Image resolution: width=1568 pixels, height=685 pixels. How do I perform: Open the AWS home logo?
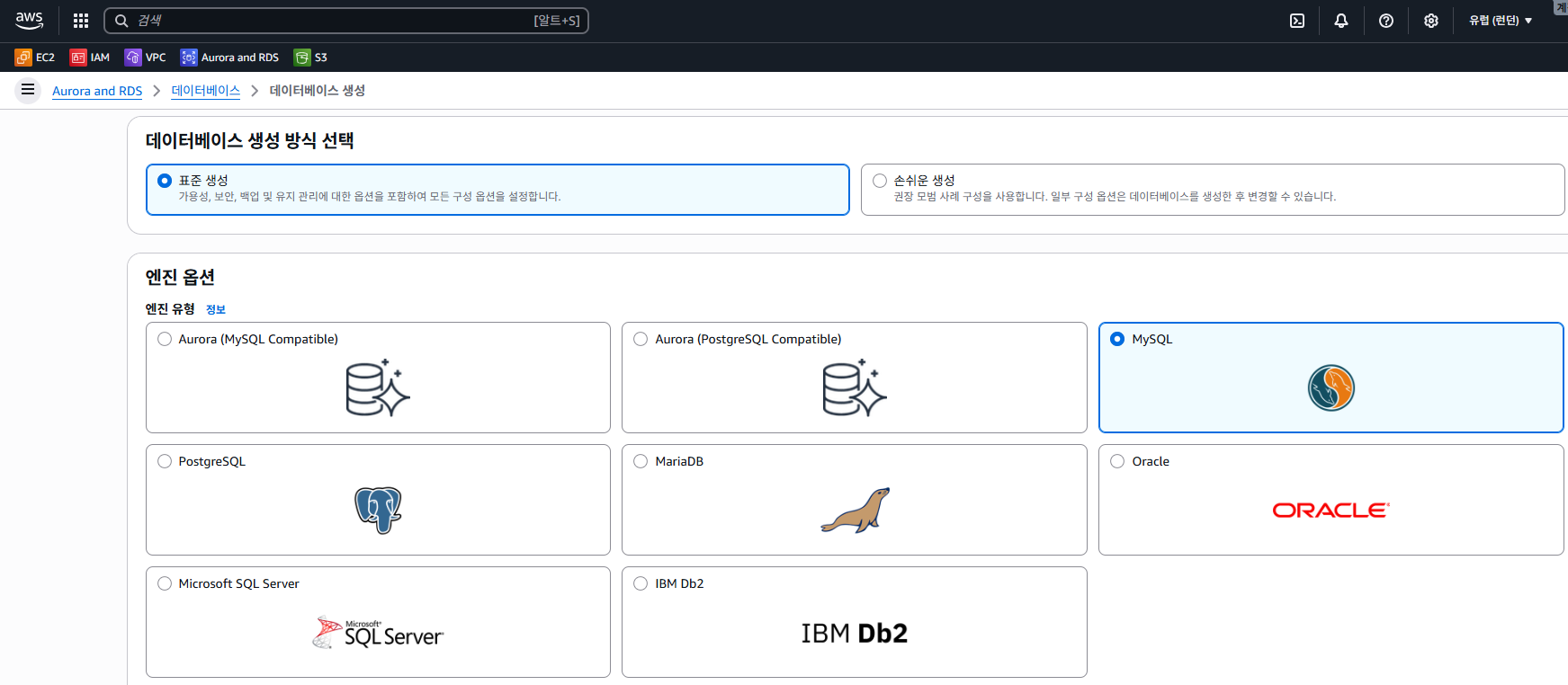pos(29,20)
